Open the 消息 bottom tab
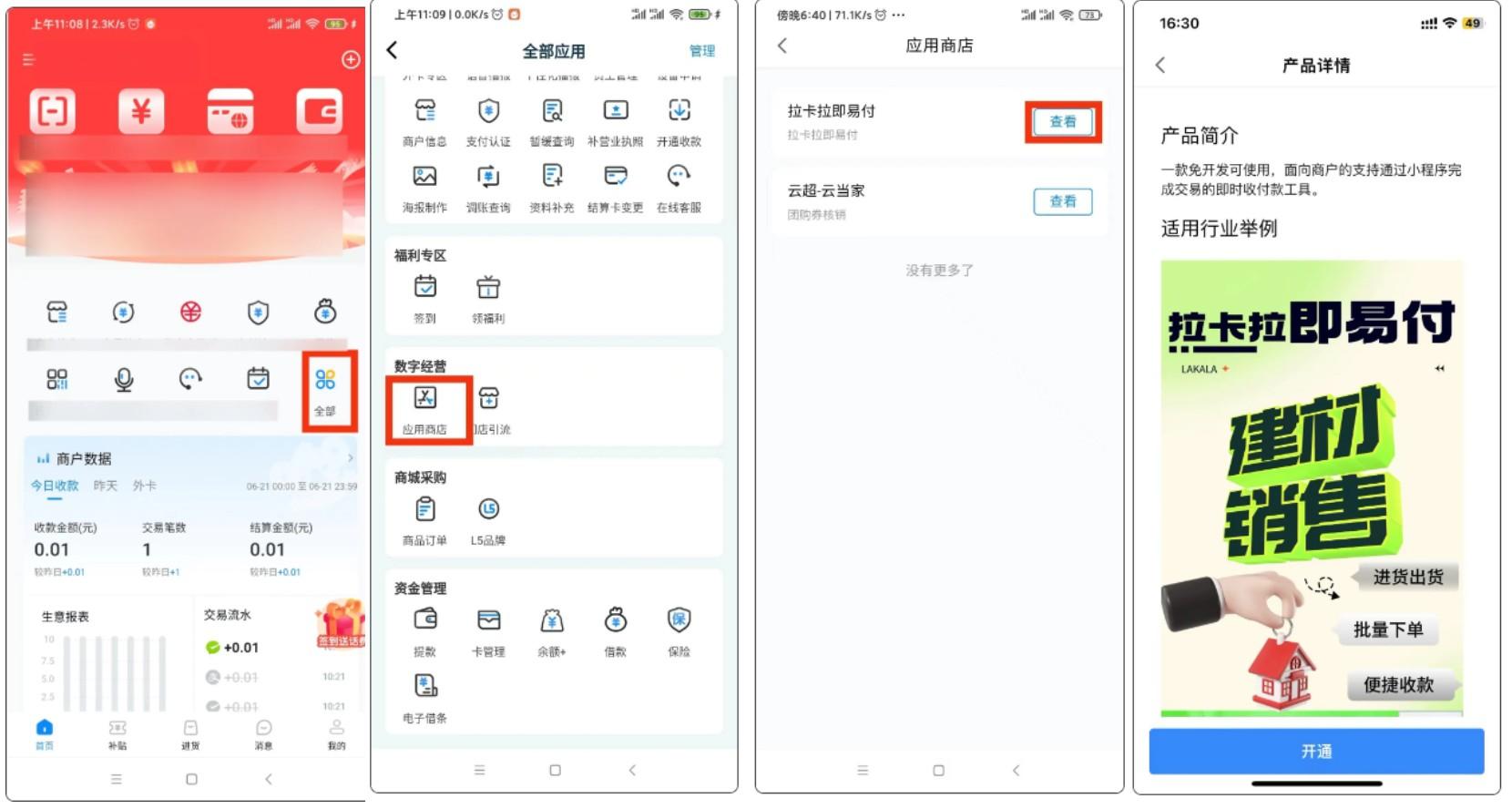This screenshot has height=809, width=1512. (263, 733)
